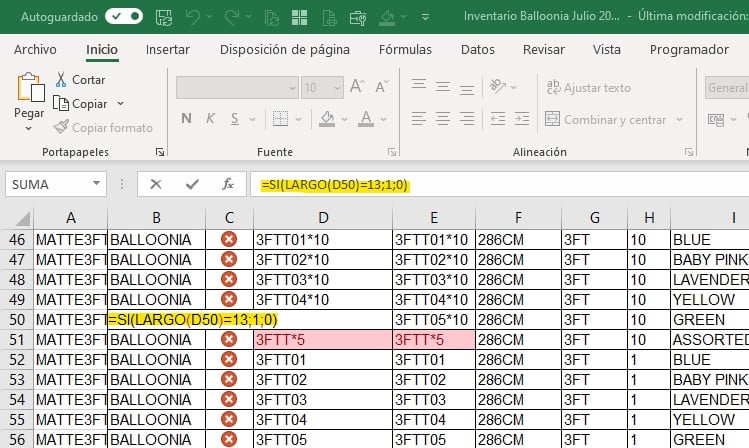This screenshot has width=749, height=448.
Task: Toggle the Autoguardado switch
Action: point(123,17)
